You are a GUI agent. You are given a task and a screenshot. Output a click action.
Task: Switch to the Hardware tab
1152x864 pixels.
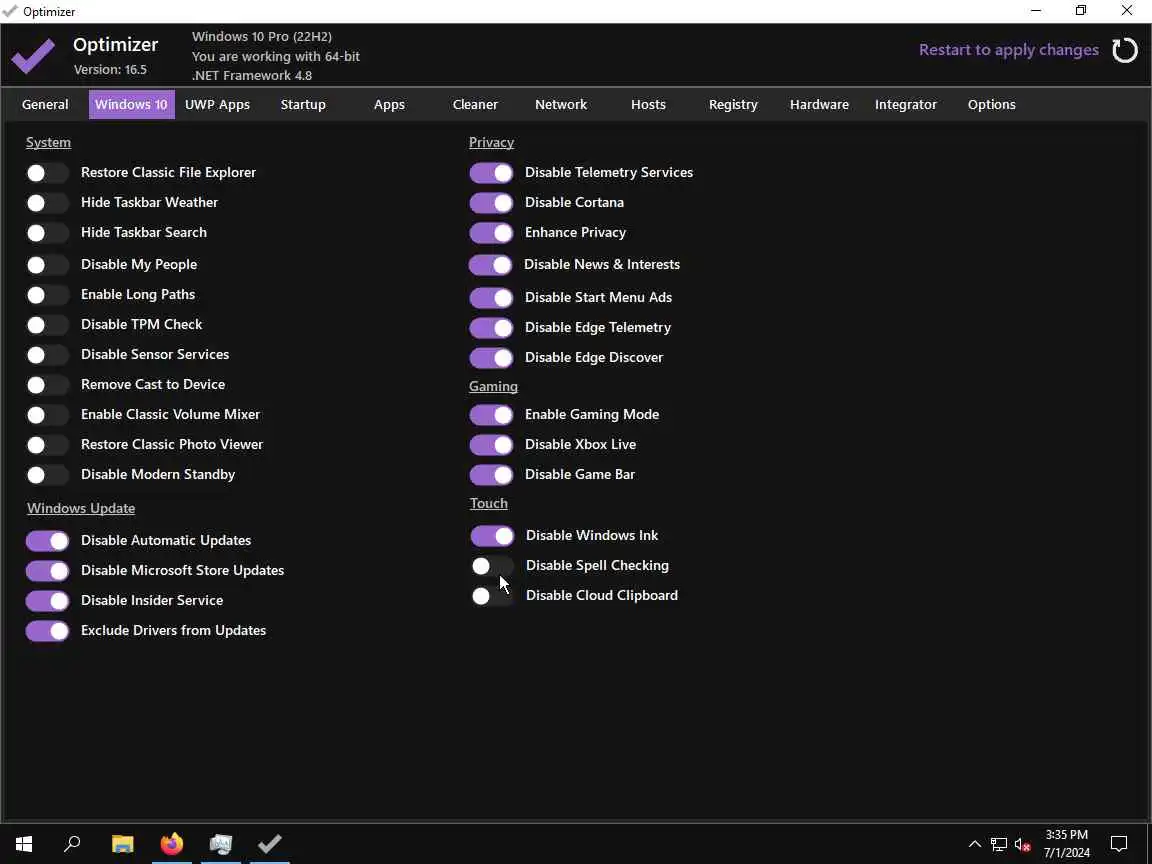pyautogui.click(x=819, y=104)
